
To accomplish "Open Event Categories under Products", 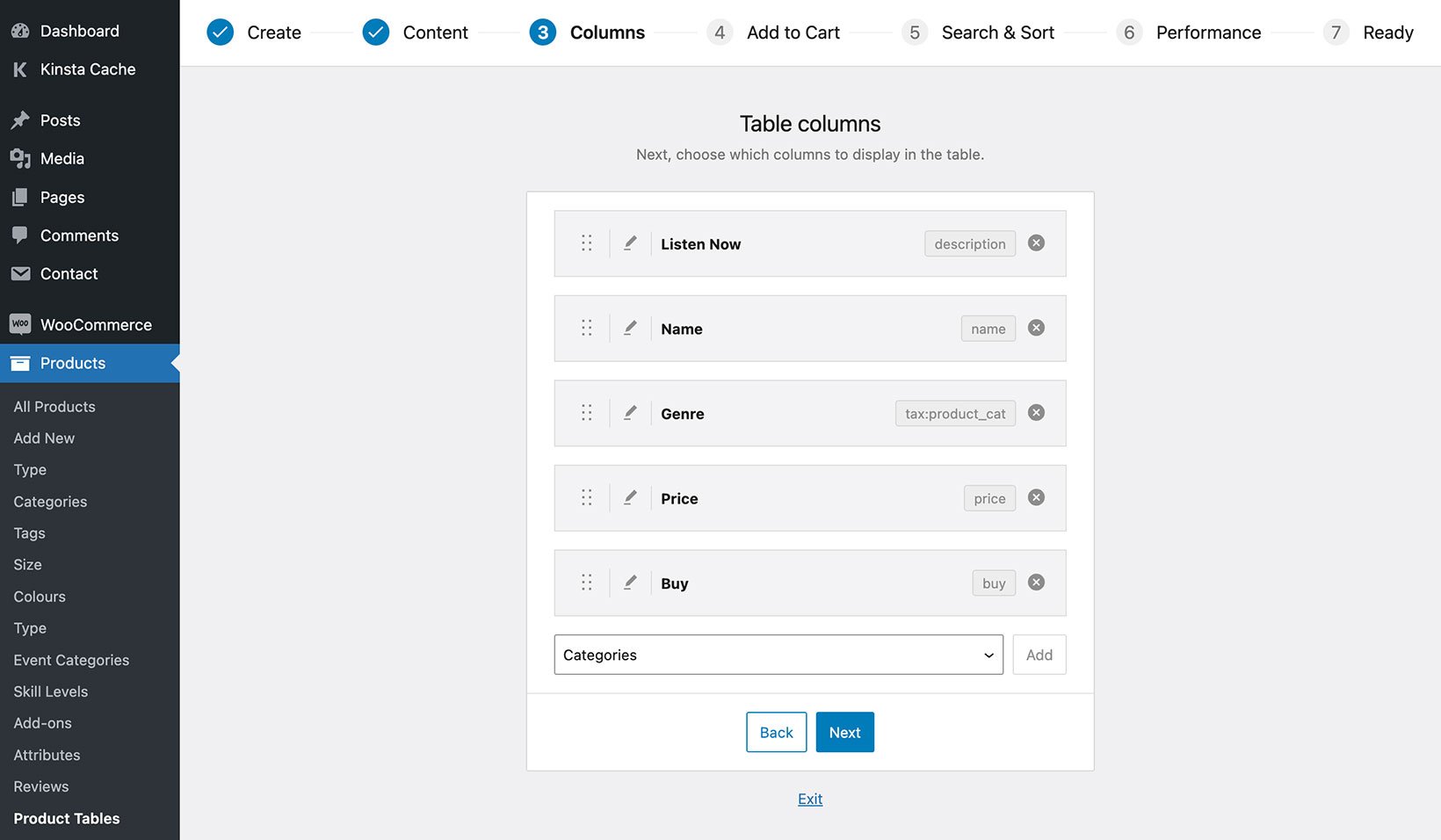I will (x=71, y=659).
